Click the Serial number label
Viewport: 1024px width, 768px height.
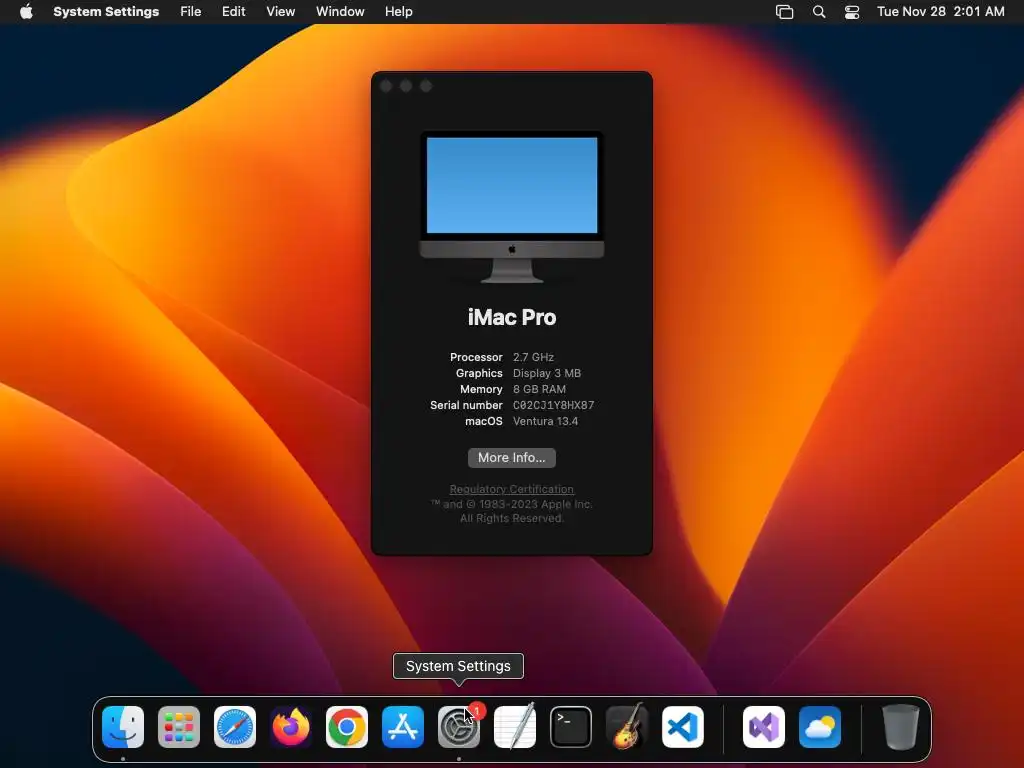[x=466, y=405]
